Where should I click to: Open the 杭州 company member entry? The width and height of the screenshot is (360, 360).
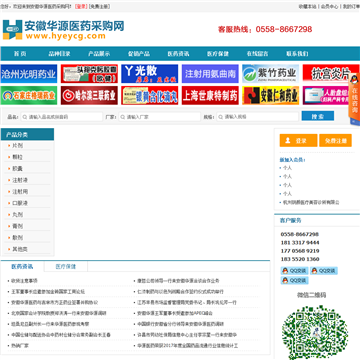[311, 202]
